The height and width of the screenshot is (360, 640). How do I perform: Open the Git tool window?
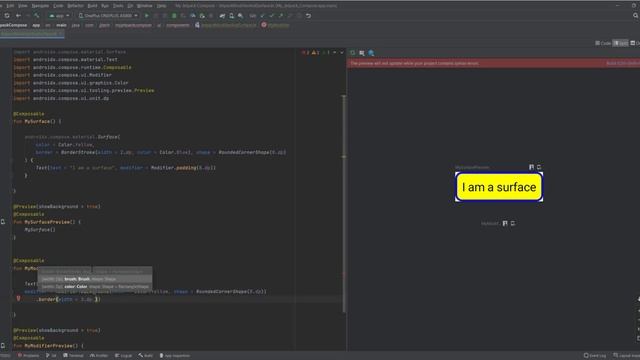click(x=51, y=356)
